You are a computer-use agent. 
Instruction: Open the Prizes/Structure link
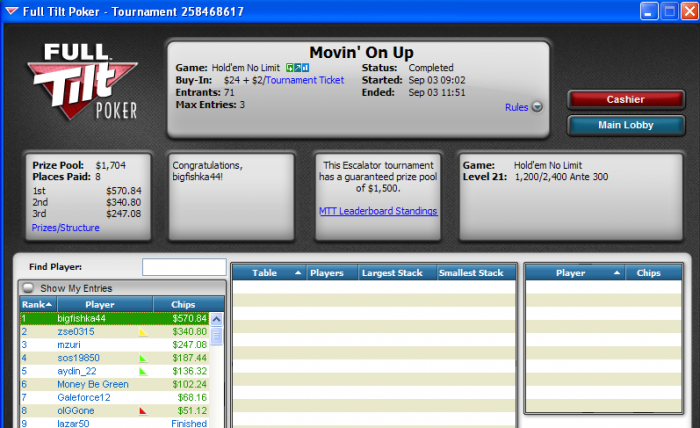(x=66, y=228)
